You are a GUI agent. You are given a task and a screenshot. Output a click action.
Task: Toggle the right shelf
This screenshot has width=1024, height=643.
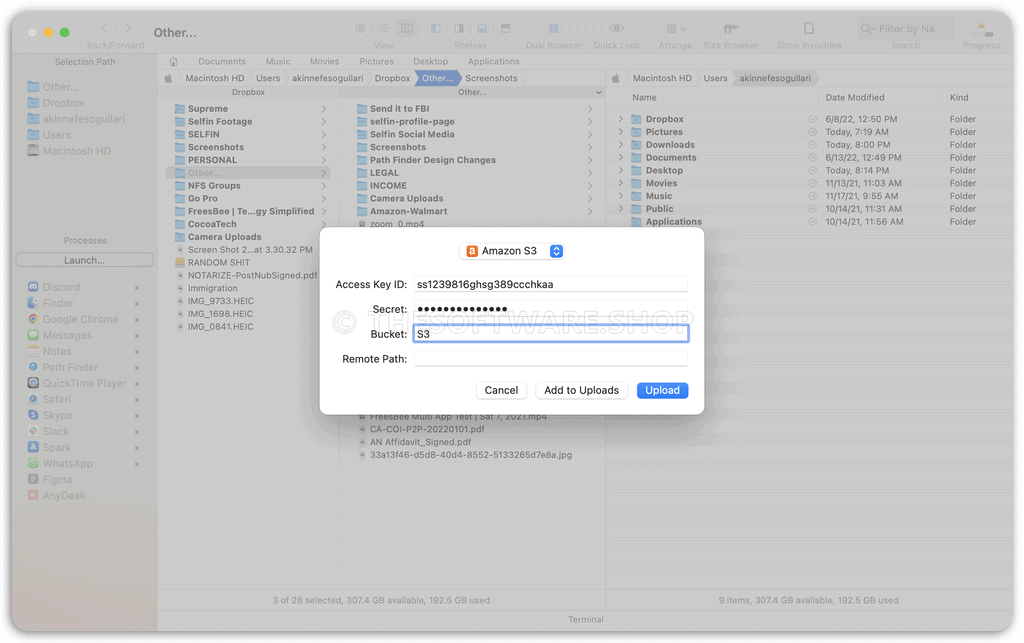459,29
